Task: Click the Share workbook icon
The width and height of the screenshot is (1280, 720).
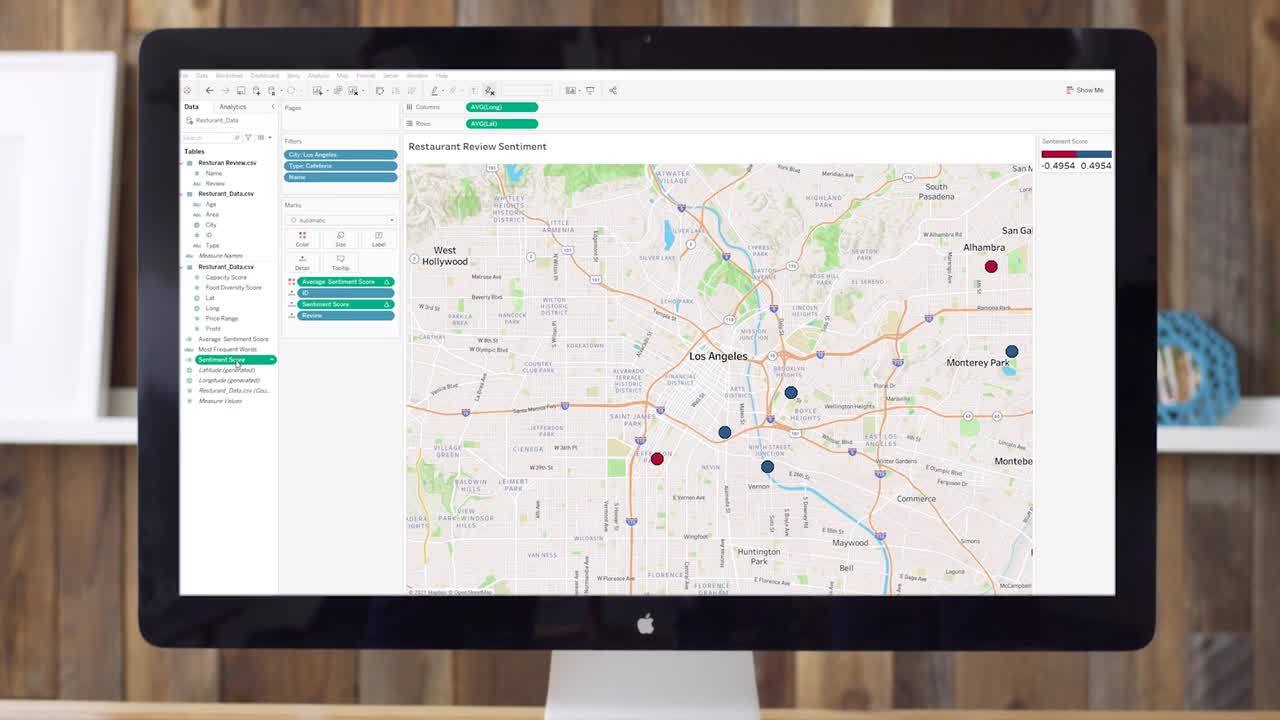Action: point(612,91)
